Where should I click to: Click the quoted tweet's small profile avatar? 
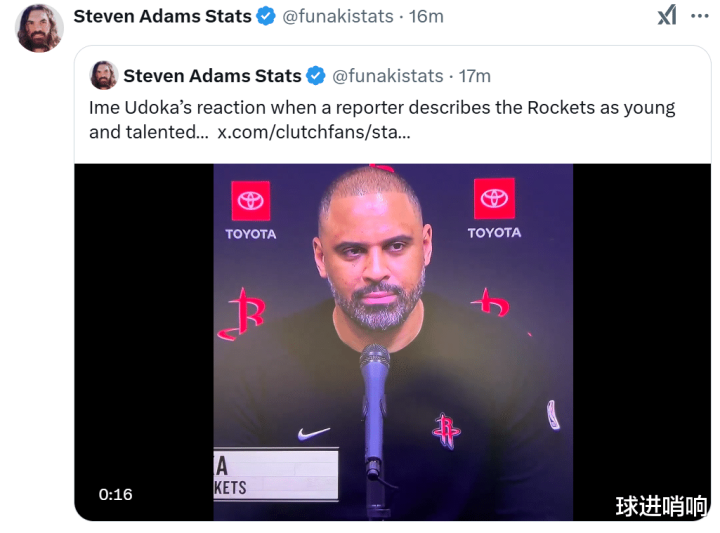104,76
